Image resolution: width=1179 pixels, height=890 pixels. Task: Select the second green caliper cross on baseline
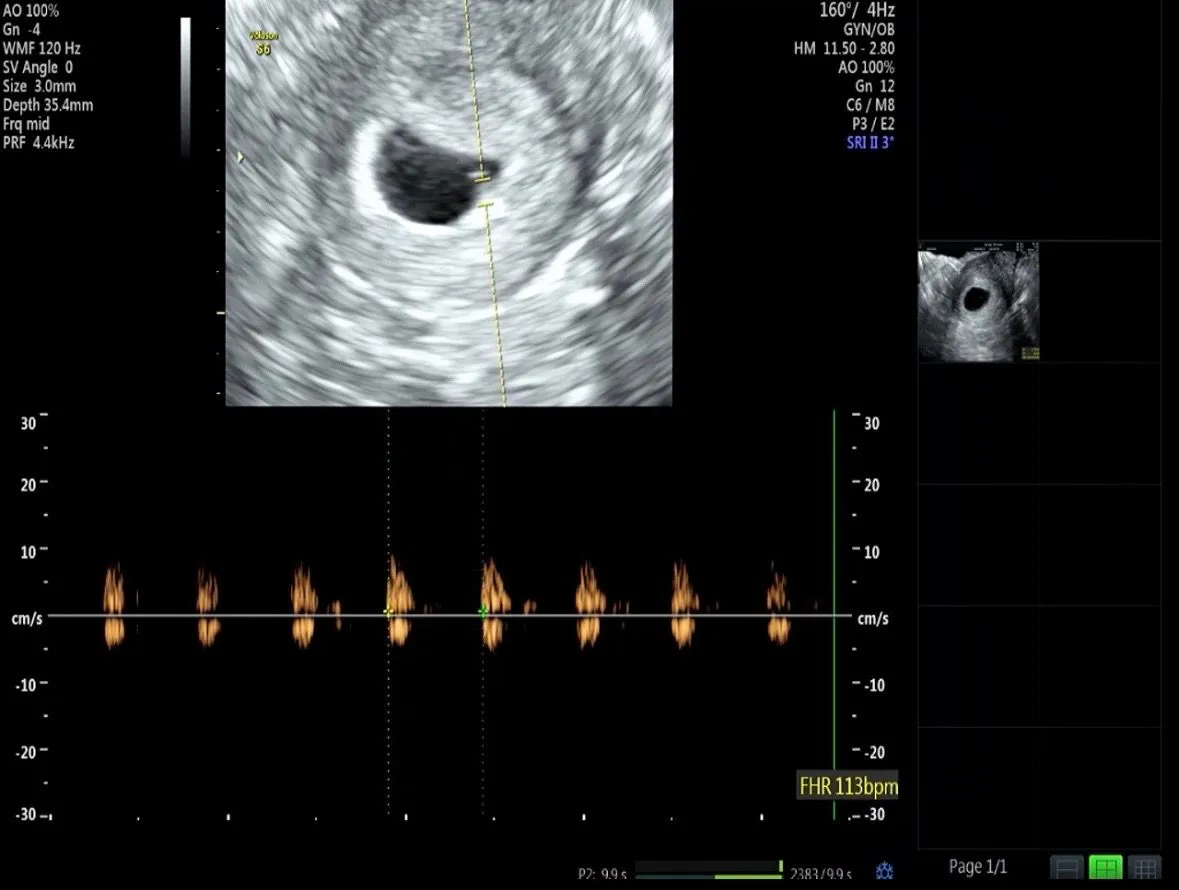pyautogui.click(x=483, y=612)
